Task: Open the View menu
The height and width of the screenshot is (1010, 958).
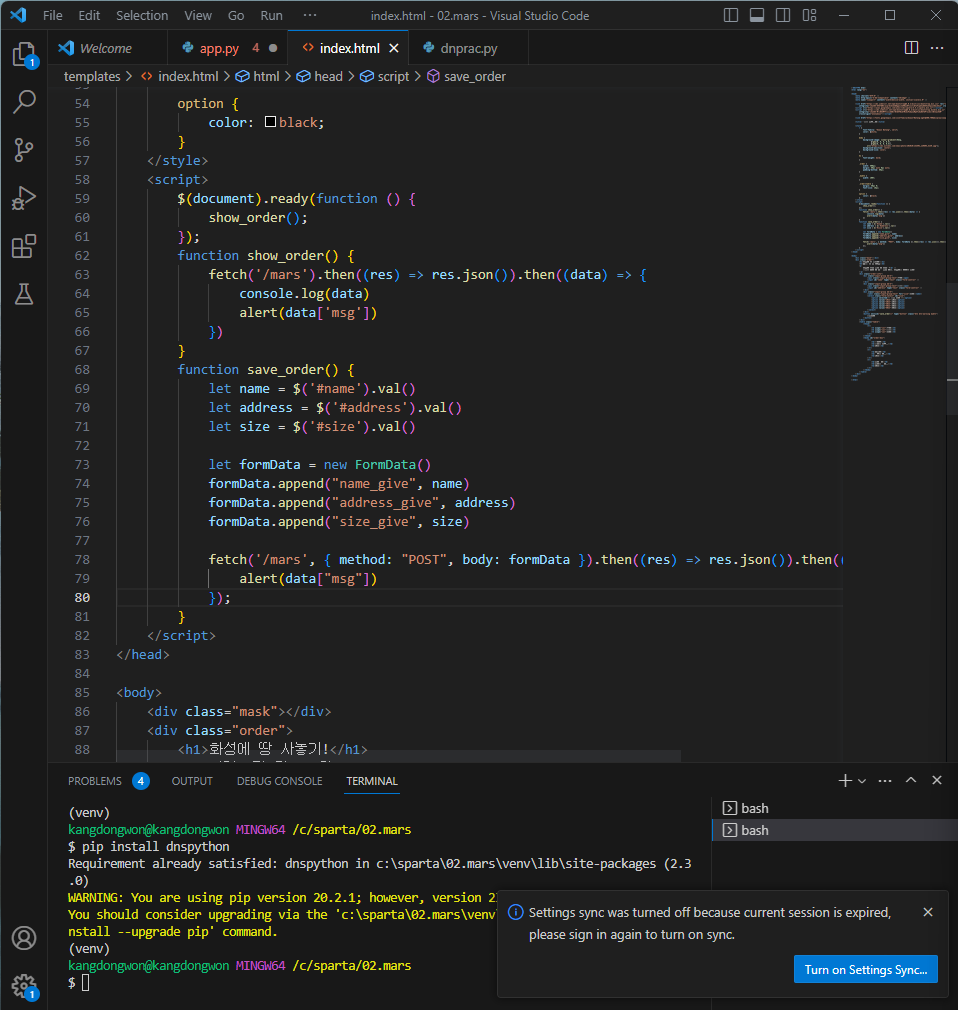Action: (x=198, y=15)
